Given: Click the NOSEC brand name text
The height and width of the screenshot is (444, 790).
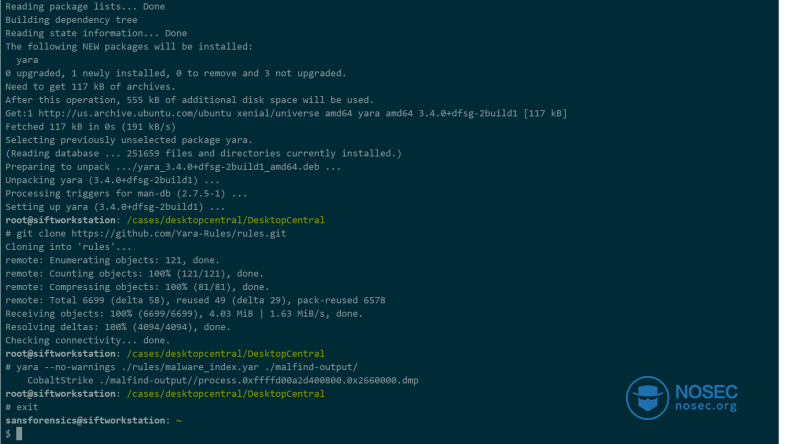Looking at the screenshot, I should (x=706, y=392).
